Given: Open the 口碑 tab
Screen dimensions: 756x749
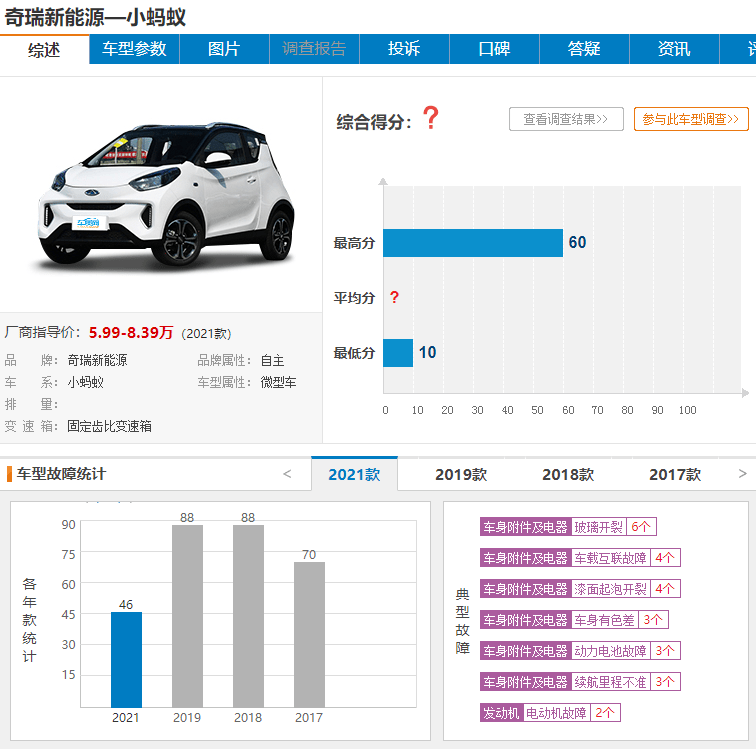Looking at the screenshot, I should click(494, 49).
